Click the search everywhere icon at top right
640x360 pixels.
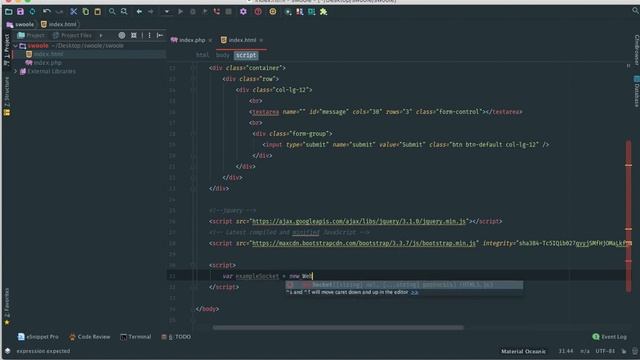coord(636,11)
